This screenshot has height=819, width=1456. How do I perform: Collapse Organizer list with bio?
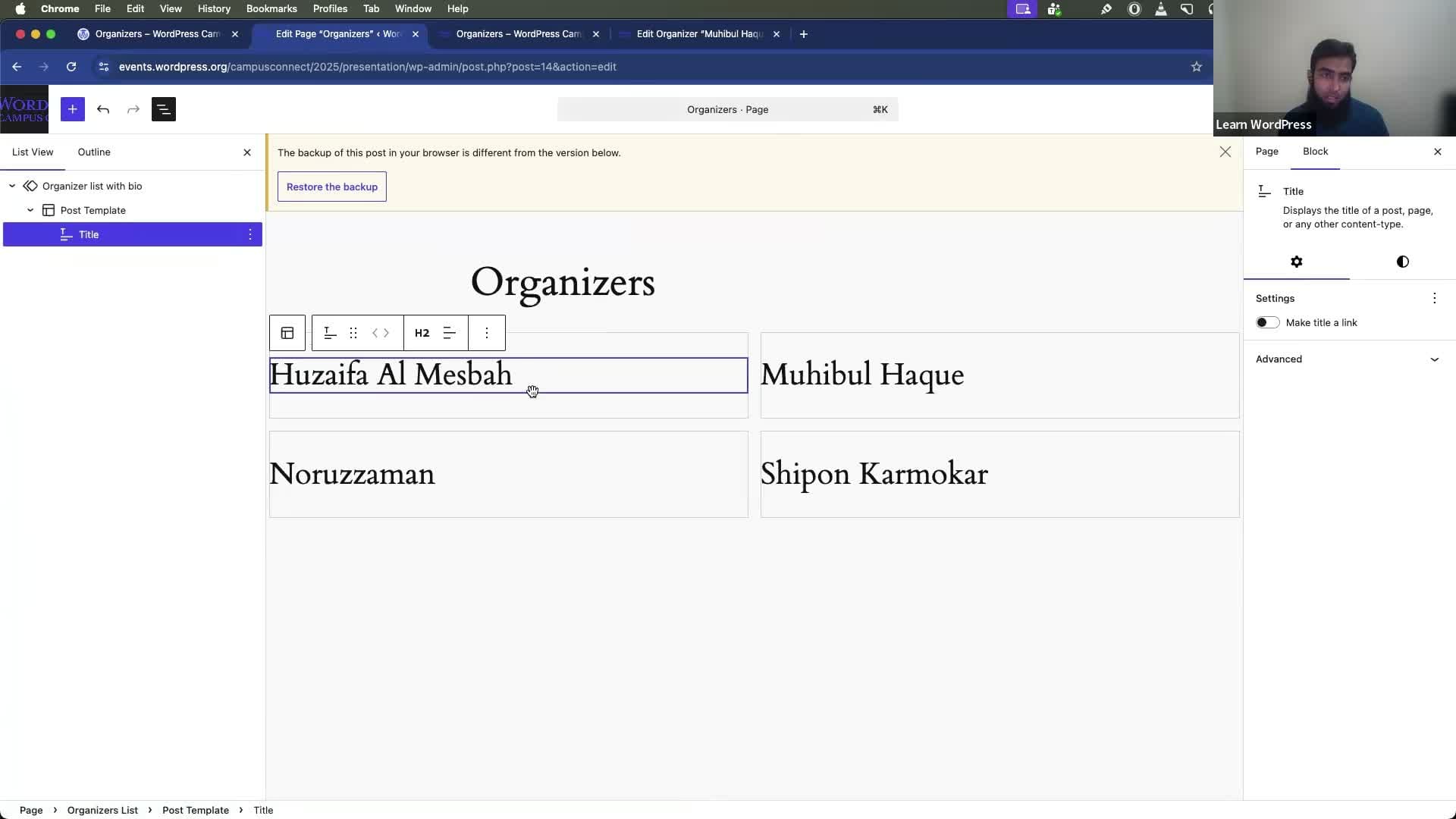point(11,186)
